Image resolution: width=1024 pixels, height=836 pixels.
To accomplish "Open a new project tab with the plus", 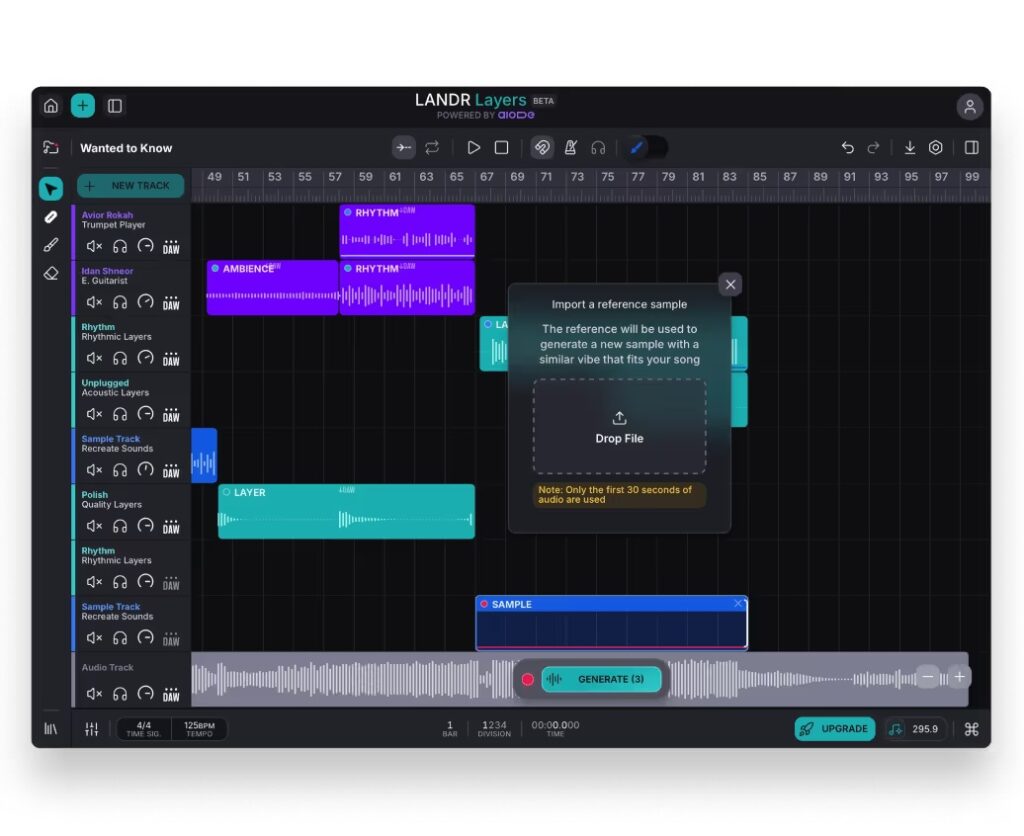I will 82,105.
